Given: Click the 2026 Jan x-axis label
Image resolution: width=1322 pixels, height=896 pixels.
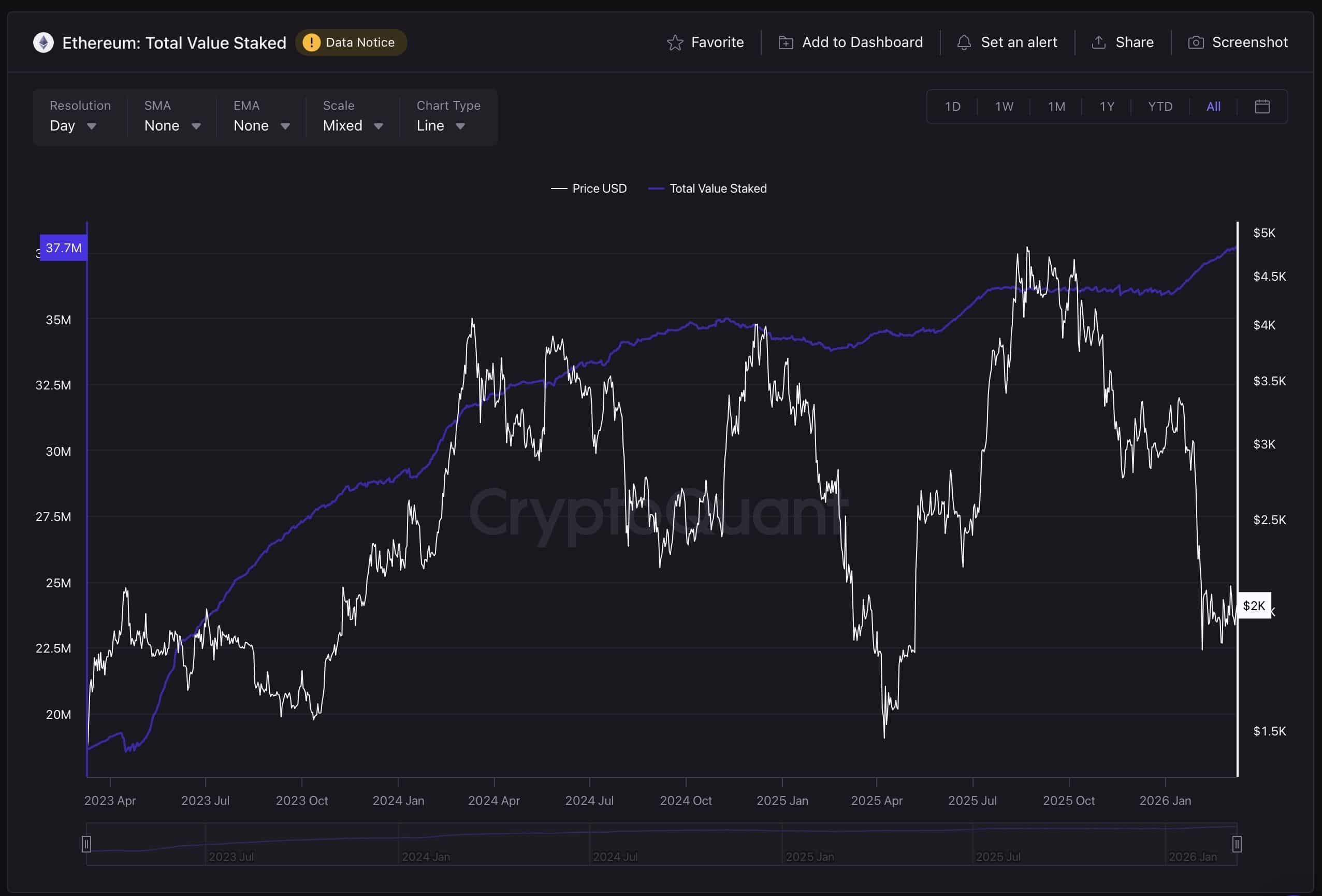Looking at the screenshot, I should pyautogui.click(x=1165, y=800).
